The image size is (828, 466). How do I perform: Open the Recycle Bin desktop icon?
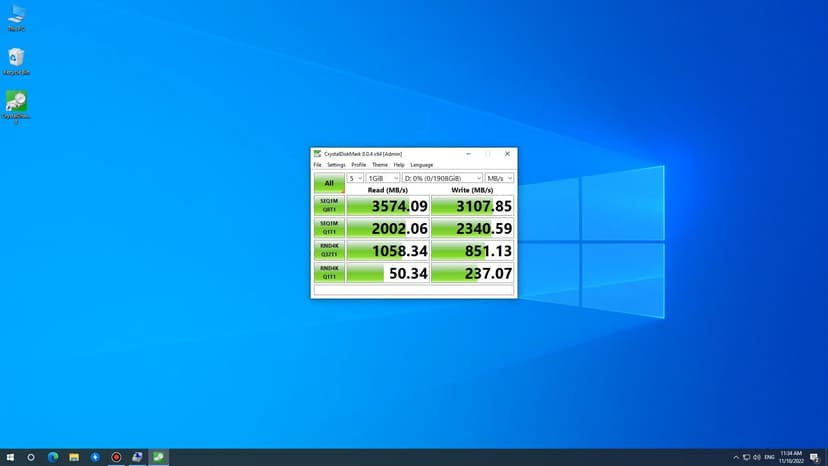16,60
